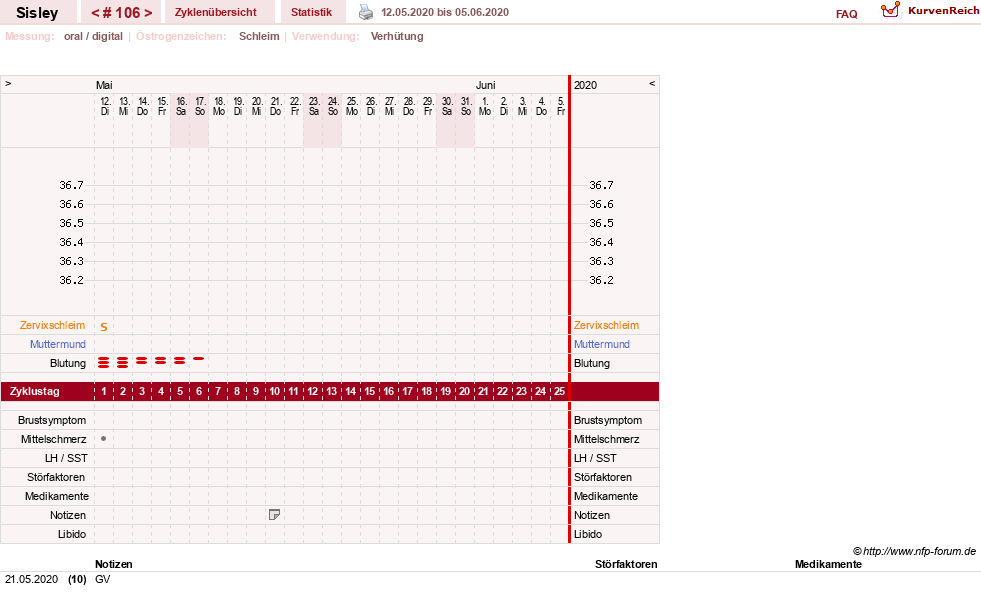This screenshot has width=981, height=603.
Task: Select date header '16. Sa'
Action: coord(181,106)
